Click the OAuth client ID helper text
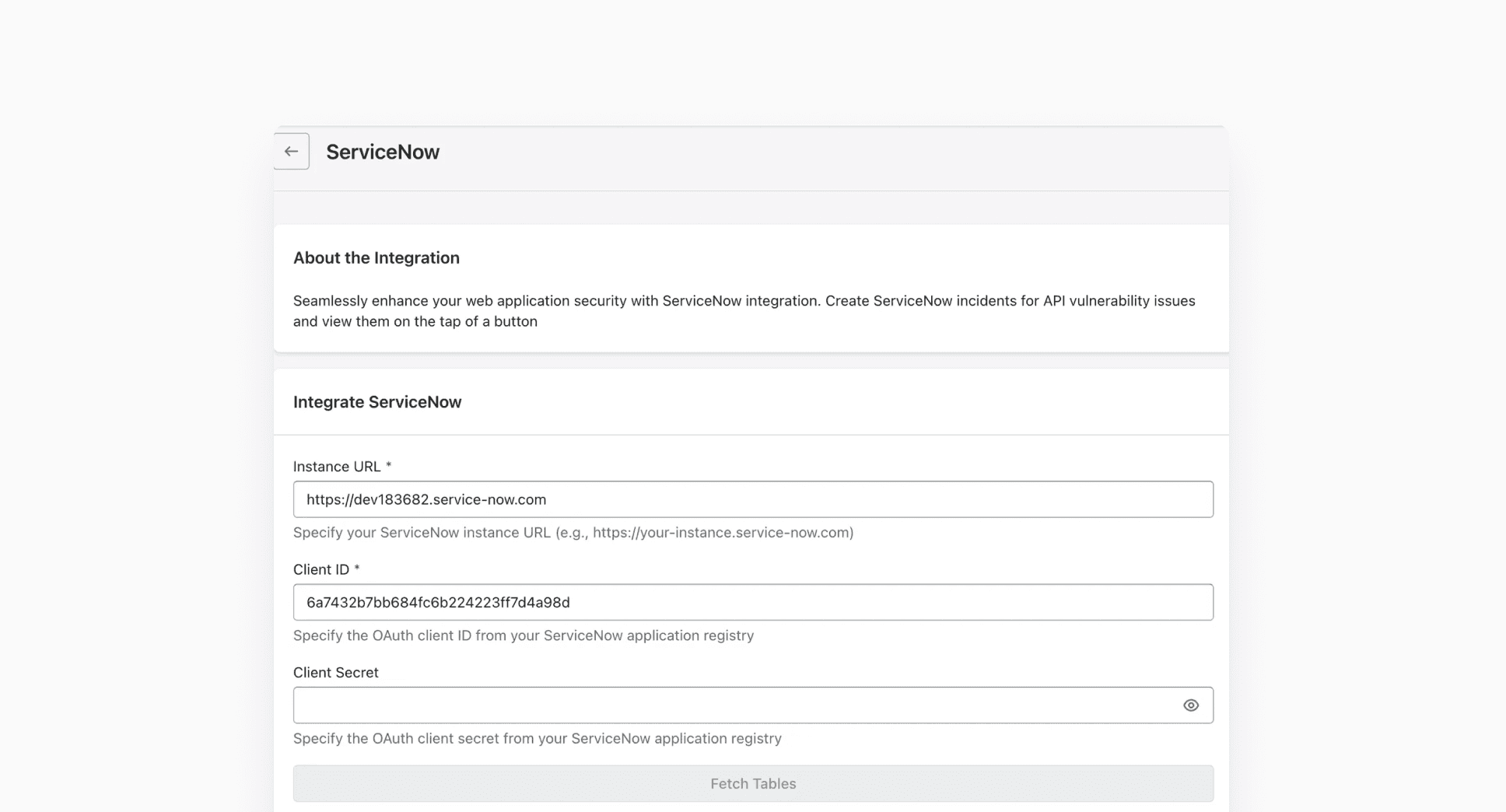The height and width of the screenshot is (812, 1506). coord(524,635)
